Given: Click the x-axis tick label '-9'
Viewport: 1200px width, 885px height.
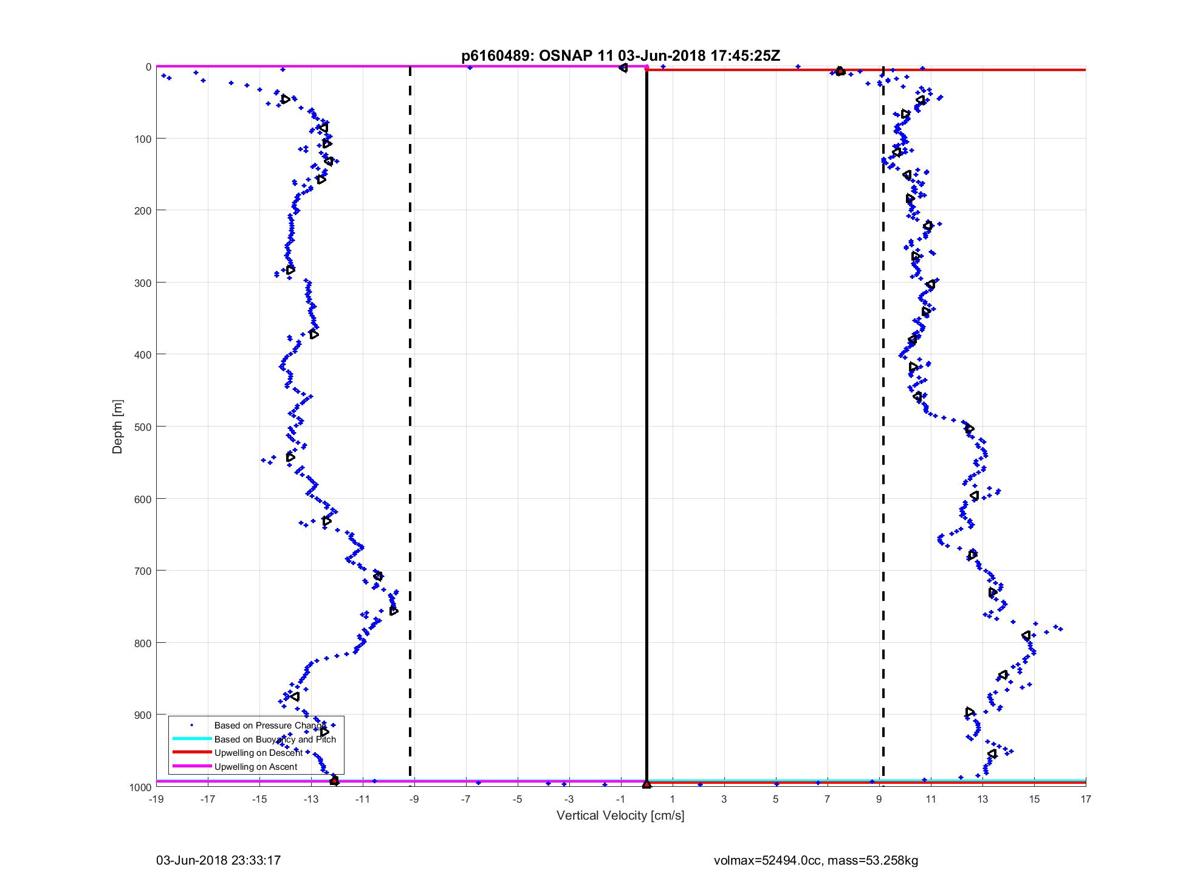Looking at the screenshot, I should coord(414,799).
